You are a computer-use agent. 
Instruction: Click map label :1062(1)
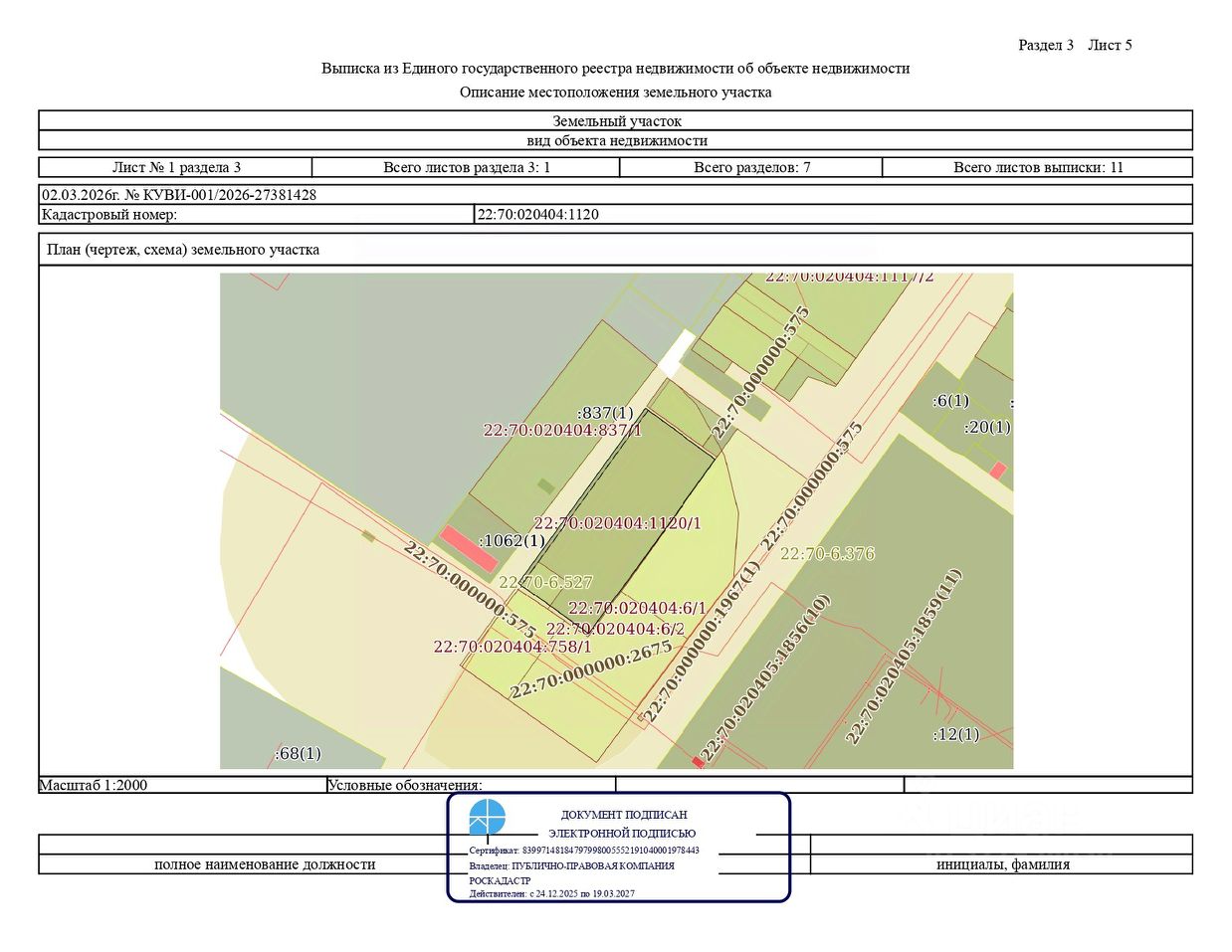click(x=512, y=541)
